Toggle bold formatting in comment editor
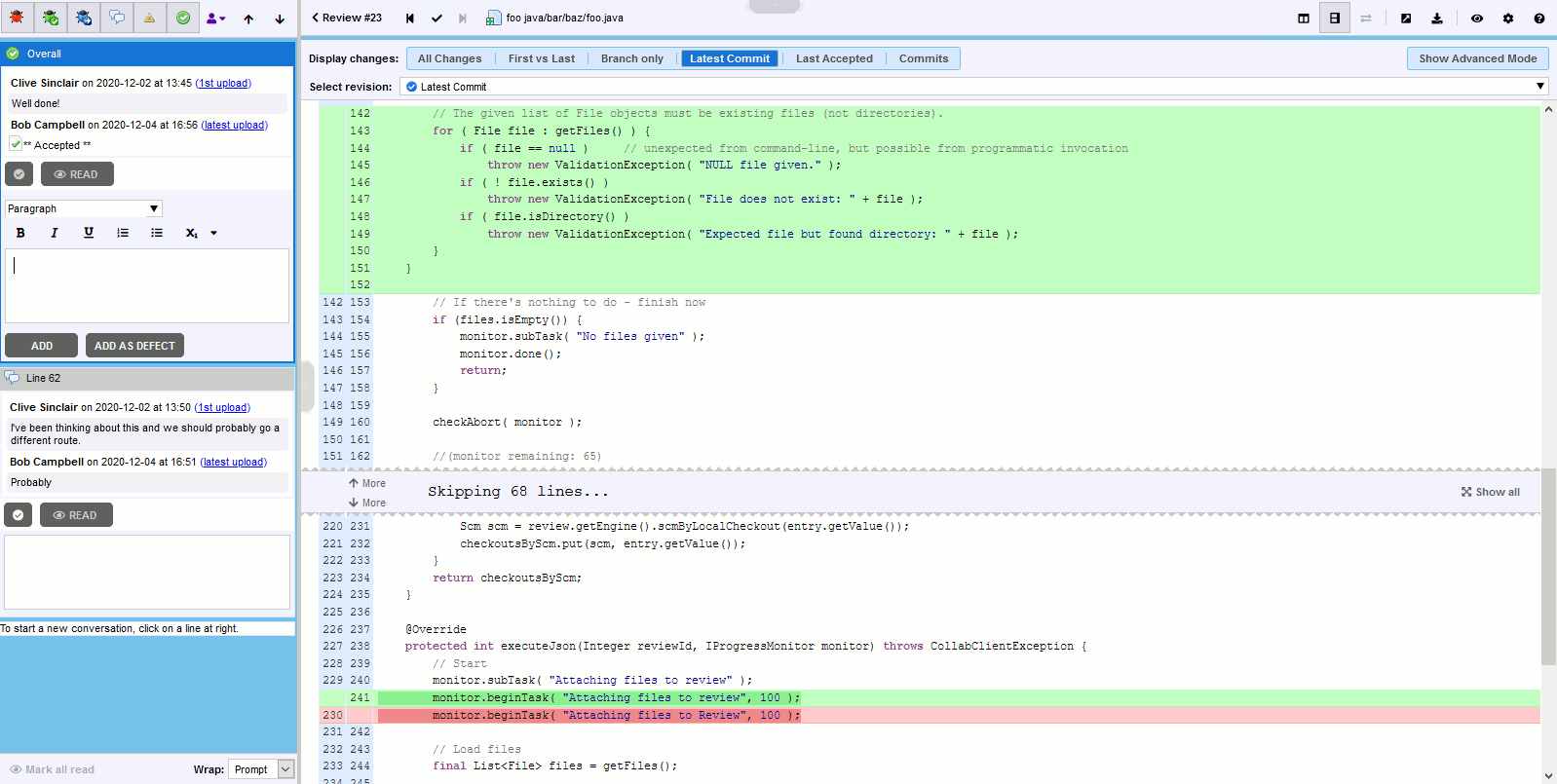This screenshot has height=784, width=1557. [x=20, y=233]
